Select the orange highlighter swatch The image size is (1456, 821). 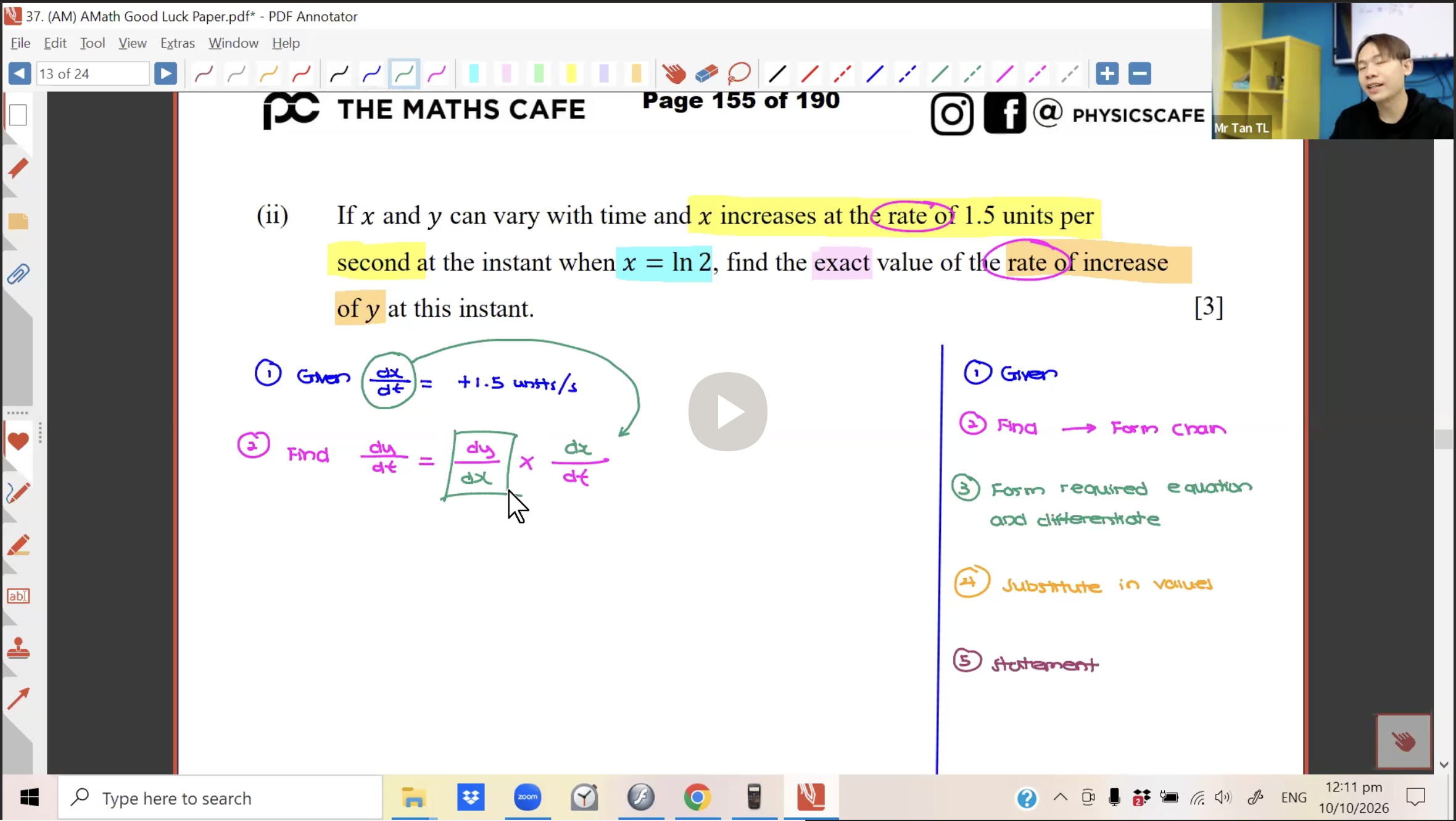tap(636, 73)
